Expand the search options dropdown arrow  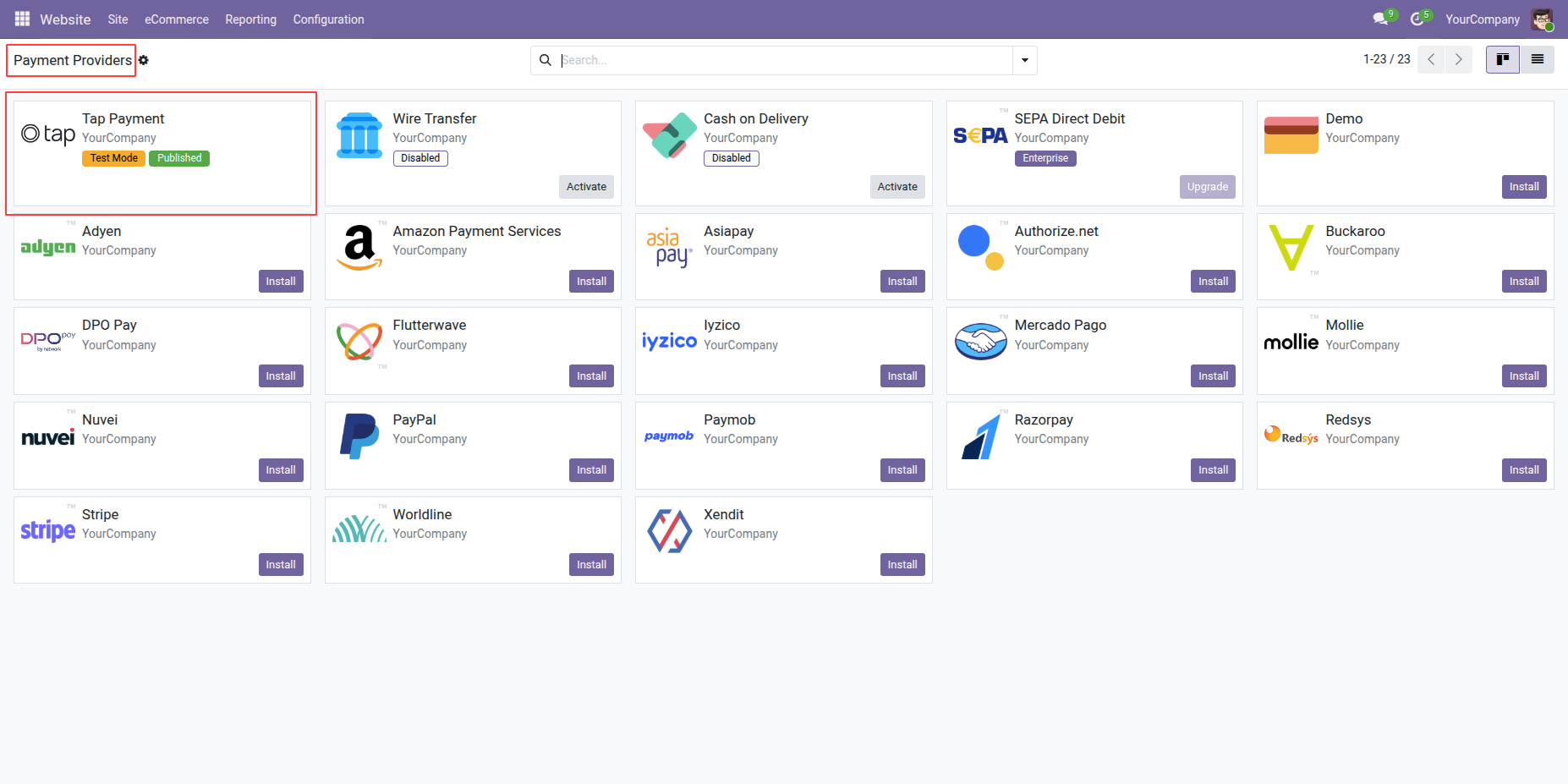pyautogui.click(x=1025, y=60)
